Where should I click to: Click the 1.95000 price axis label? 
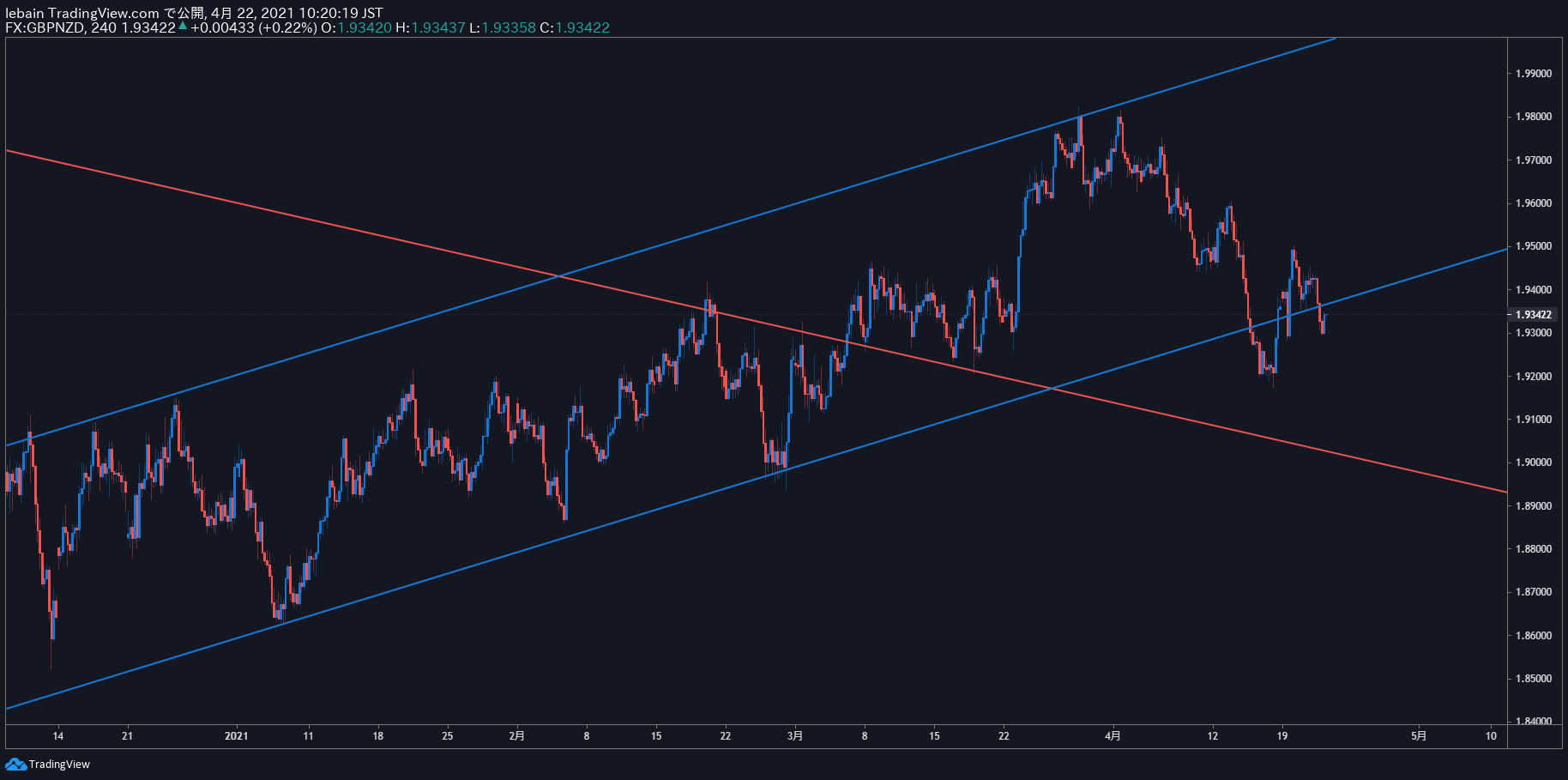pos(1534,246)
